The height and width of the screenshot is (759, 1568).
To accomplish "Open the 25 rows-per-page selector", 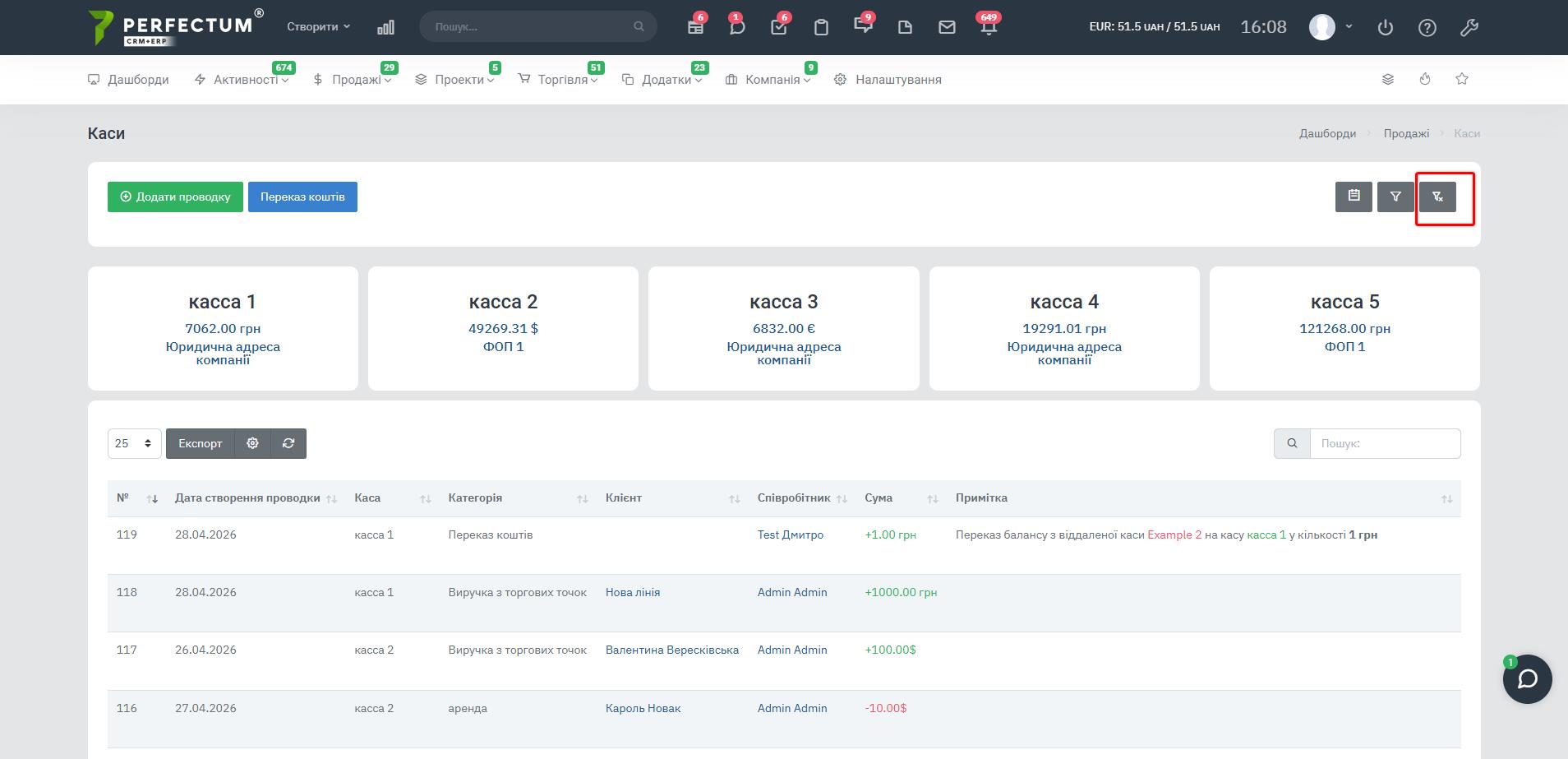I will point(134,443).
